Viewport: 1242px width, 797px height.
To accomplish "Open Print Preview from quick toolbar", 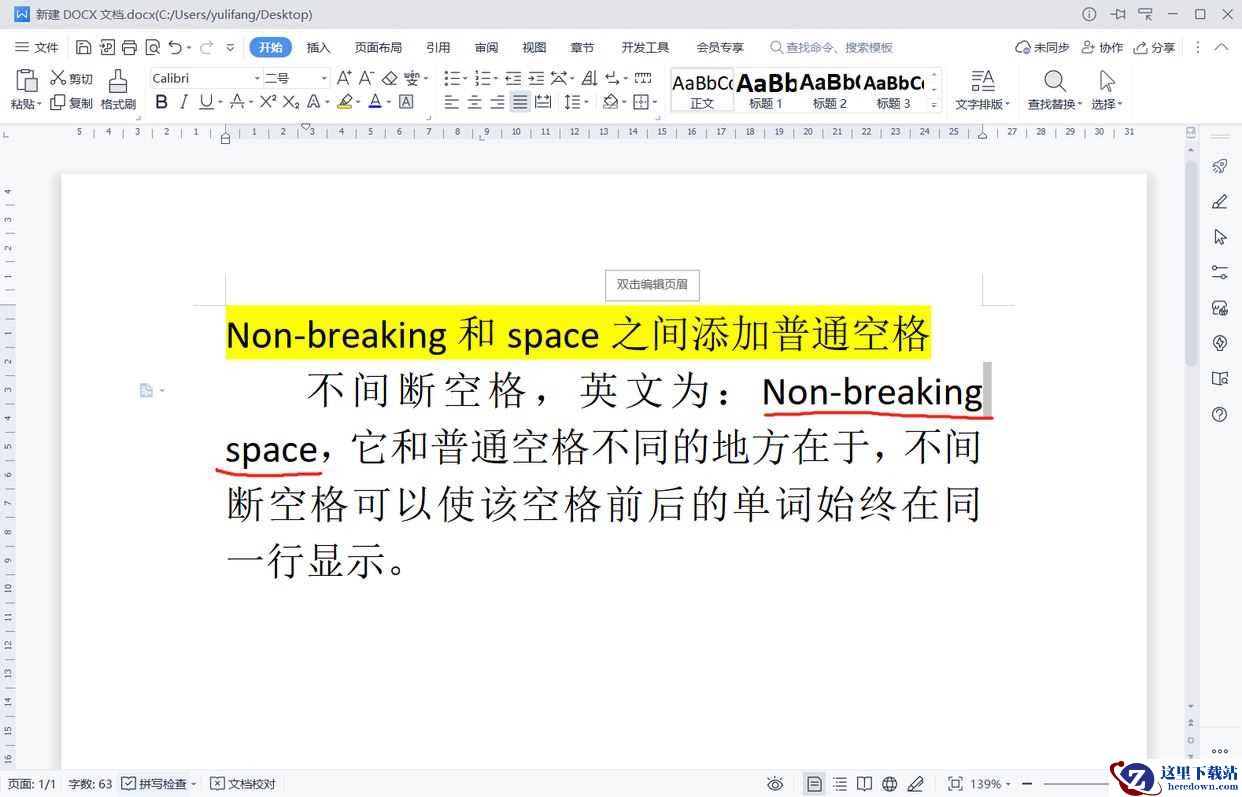I will [x=152, y=47].
